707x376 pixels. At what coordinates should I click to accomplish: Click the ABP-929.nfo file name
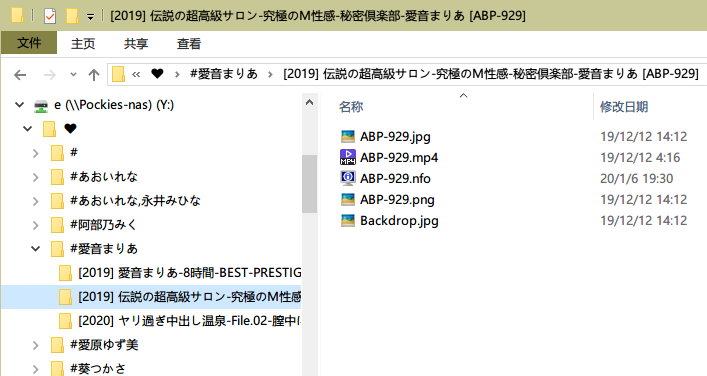395,179
